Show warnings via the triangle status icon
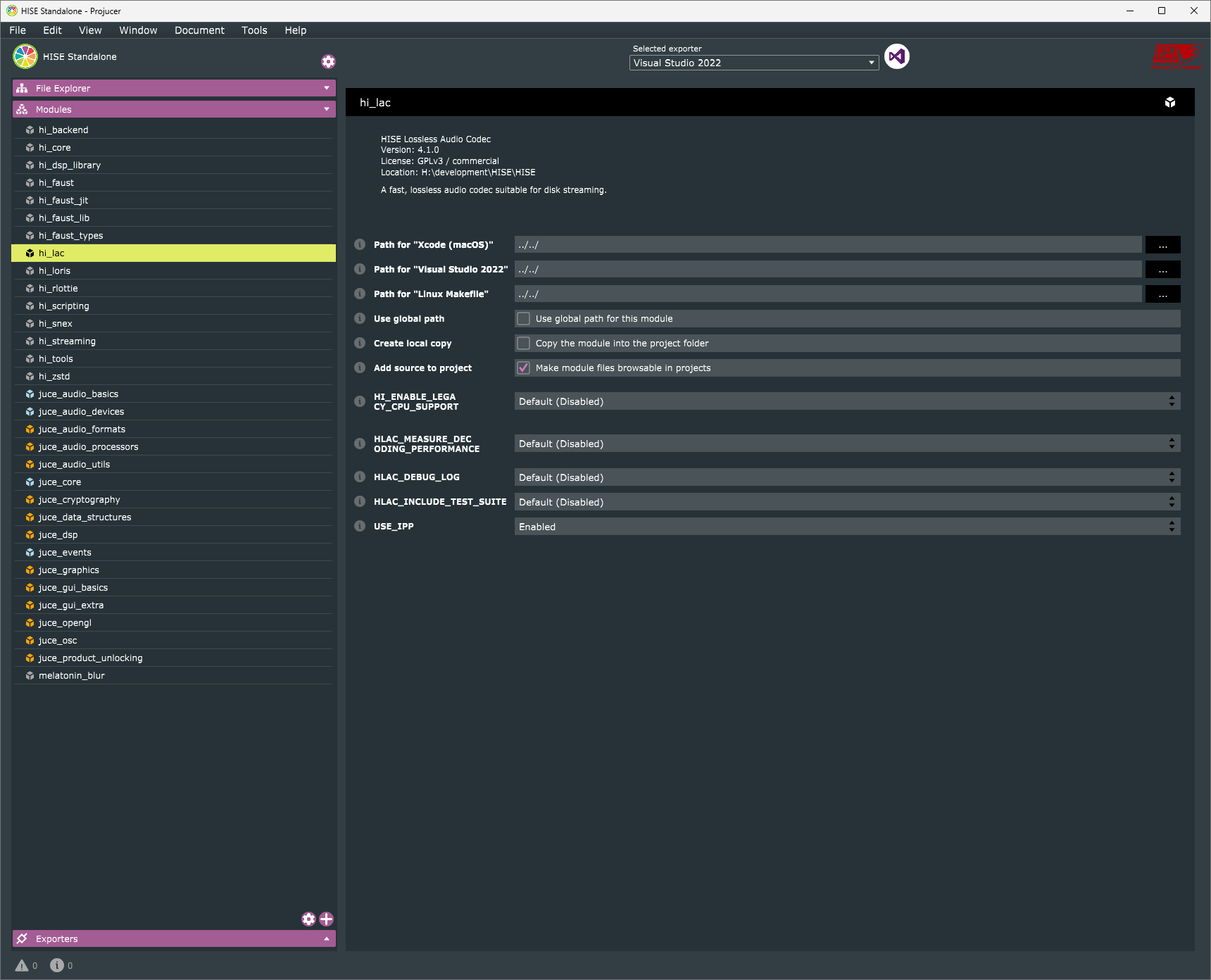This screenshot has width=1211, height=980. click(x=22, y=965)
